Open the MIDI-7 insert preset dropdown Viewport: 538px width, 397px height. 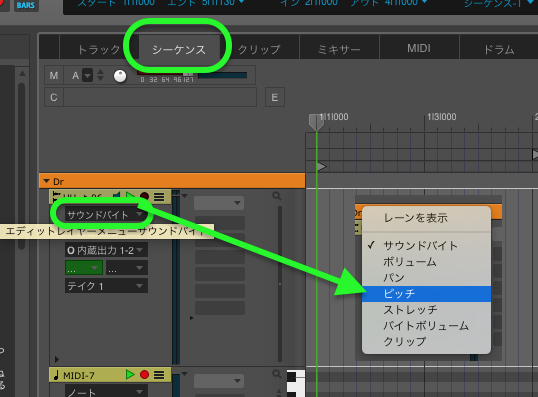click(x=219, y=381)
